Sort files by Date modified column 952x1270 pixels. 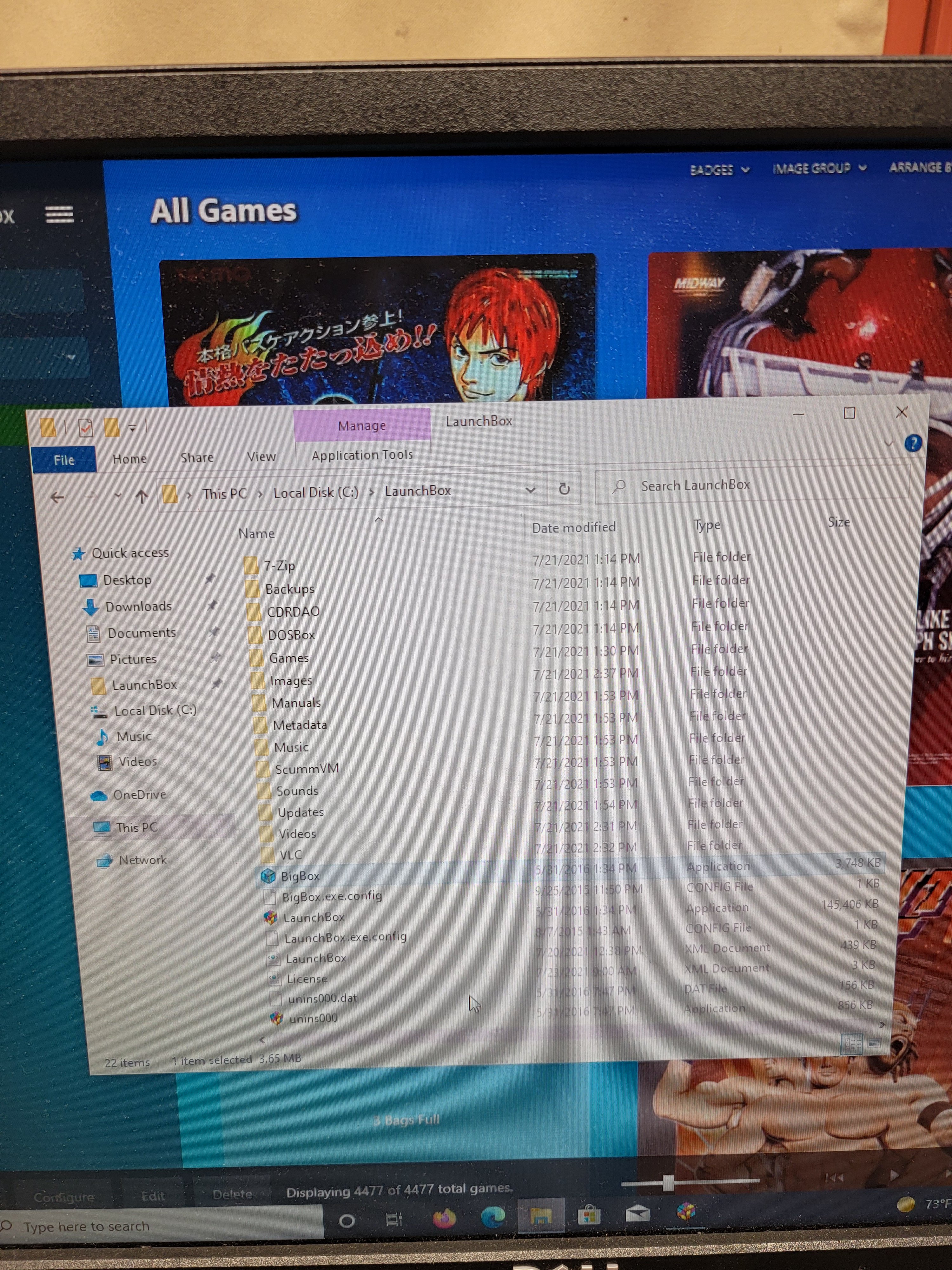[x=573, y=527]
